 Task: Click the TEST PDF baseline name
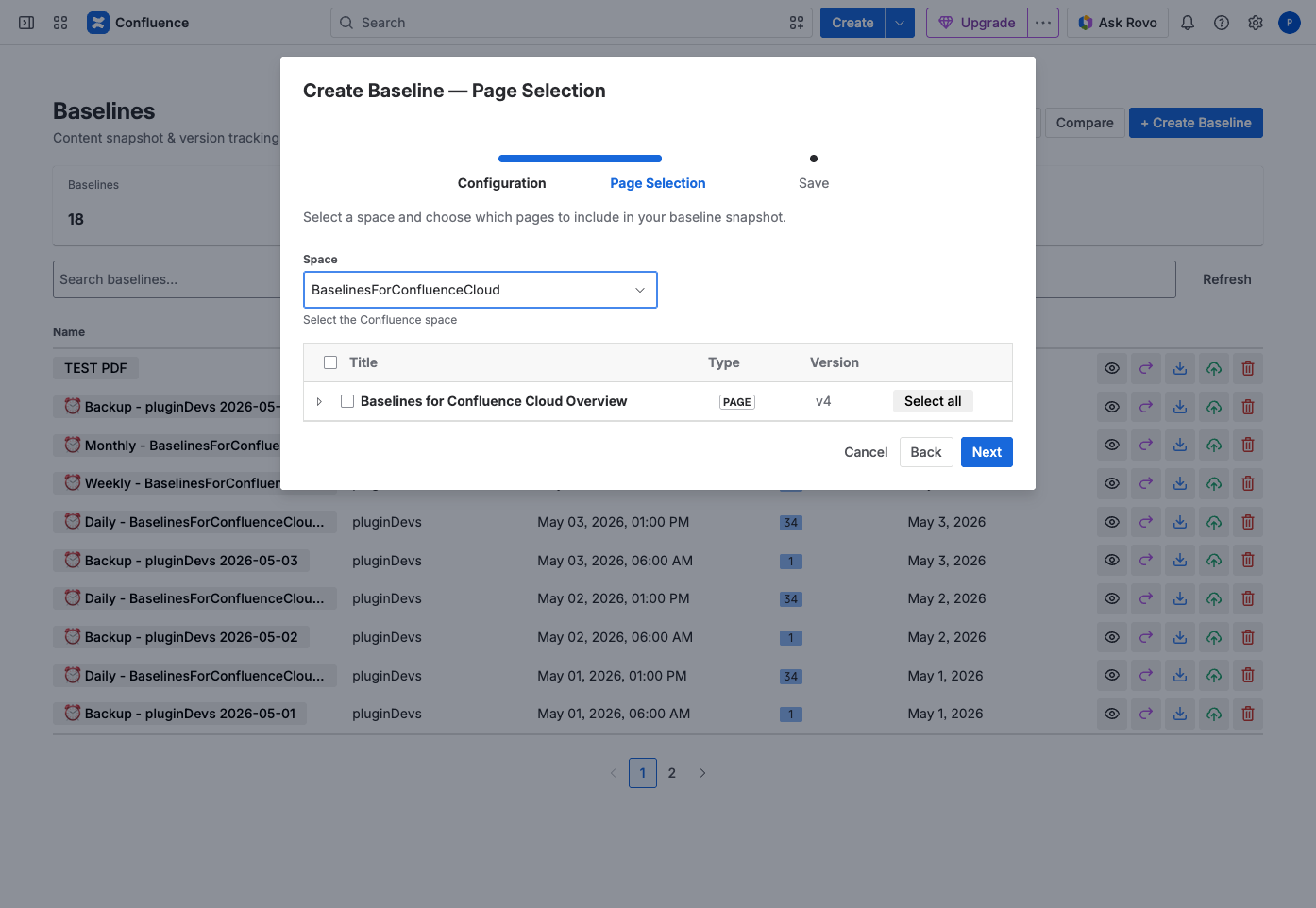pos(95,368)
